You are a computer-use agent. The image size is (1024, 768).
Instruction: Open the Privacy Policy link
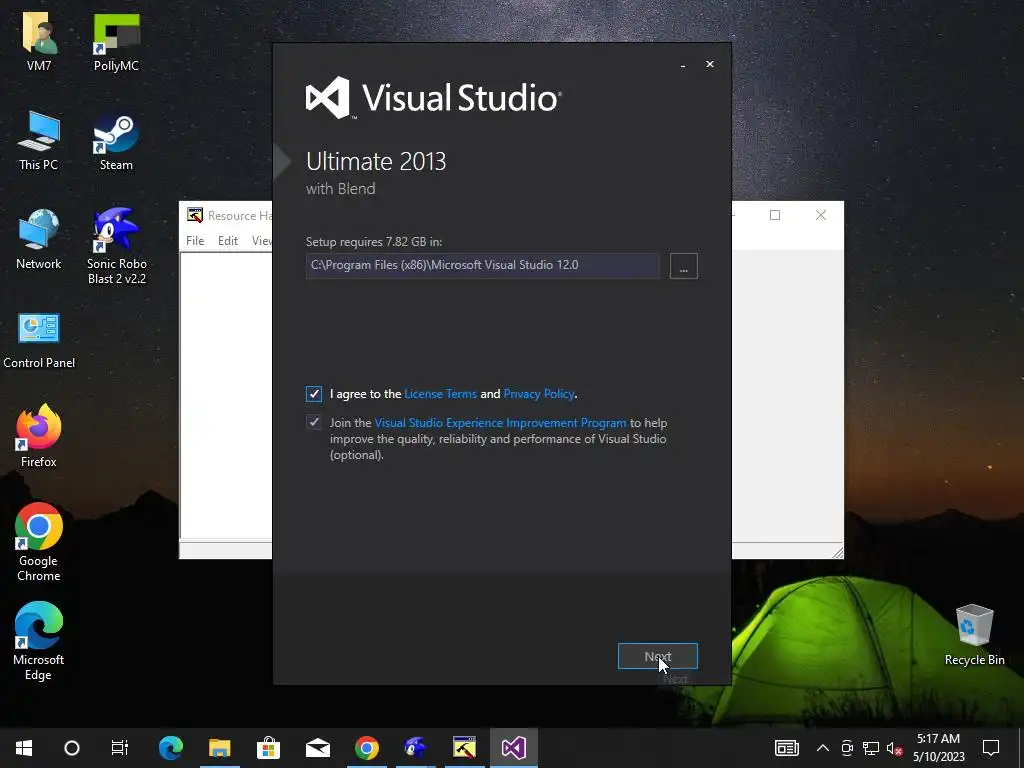pyautogui.click(x=539, y=394)
